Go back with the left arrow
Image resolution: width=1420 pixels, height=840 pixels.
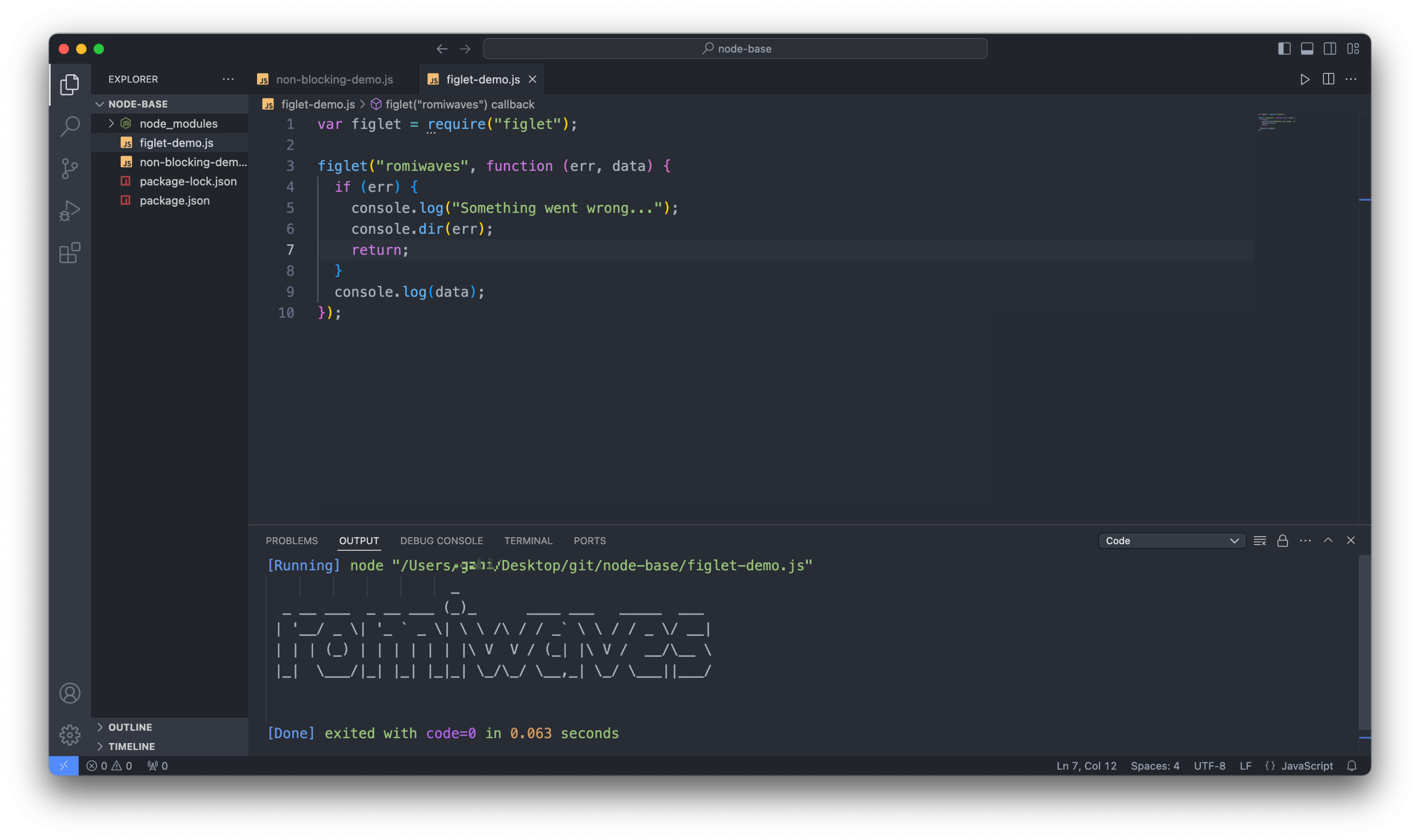(442, 49)
